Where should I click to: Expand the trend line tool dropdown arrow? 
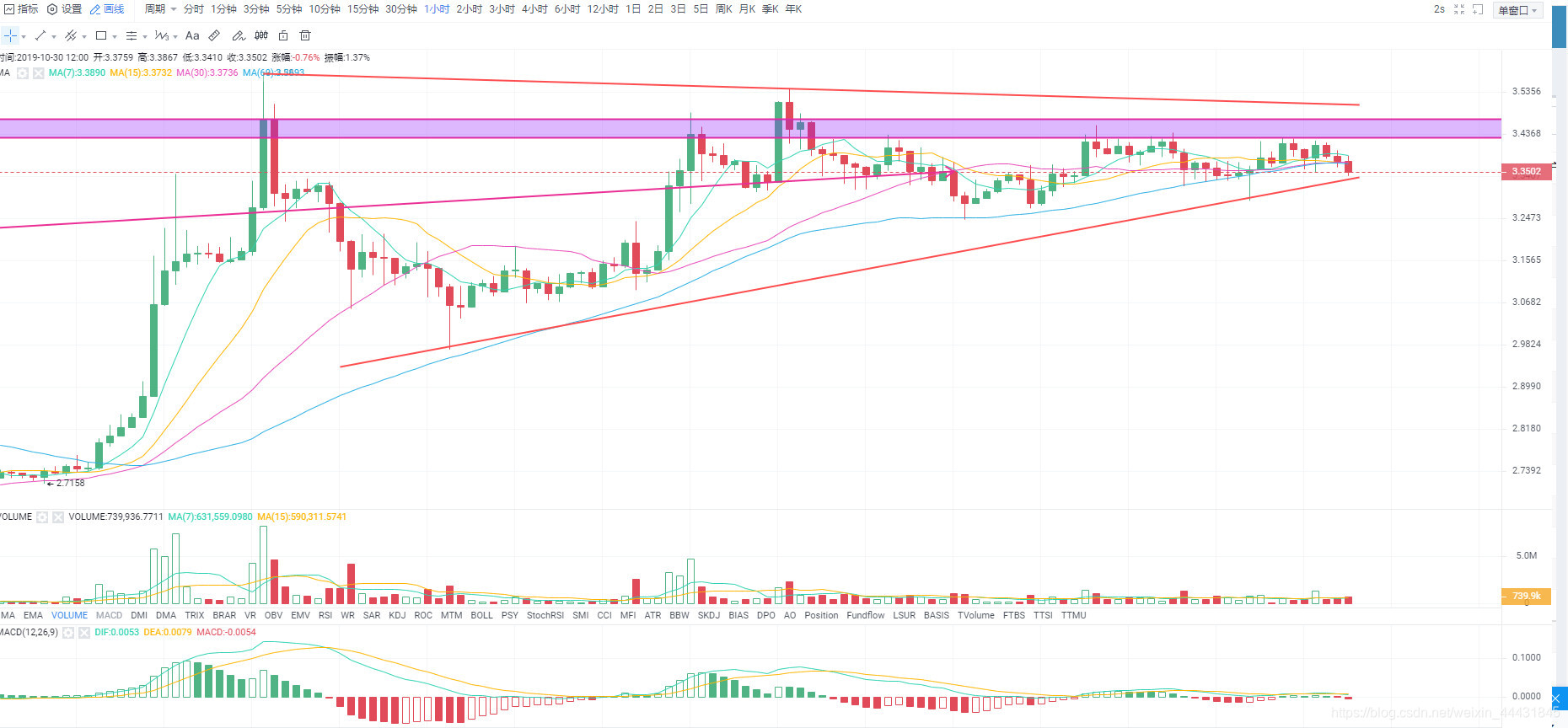coord(54,36)
